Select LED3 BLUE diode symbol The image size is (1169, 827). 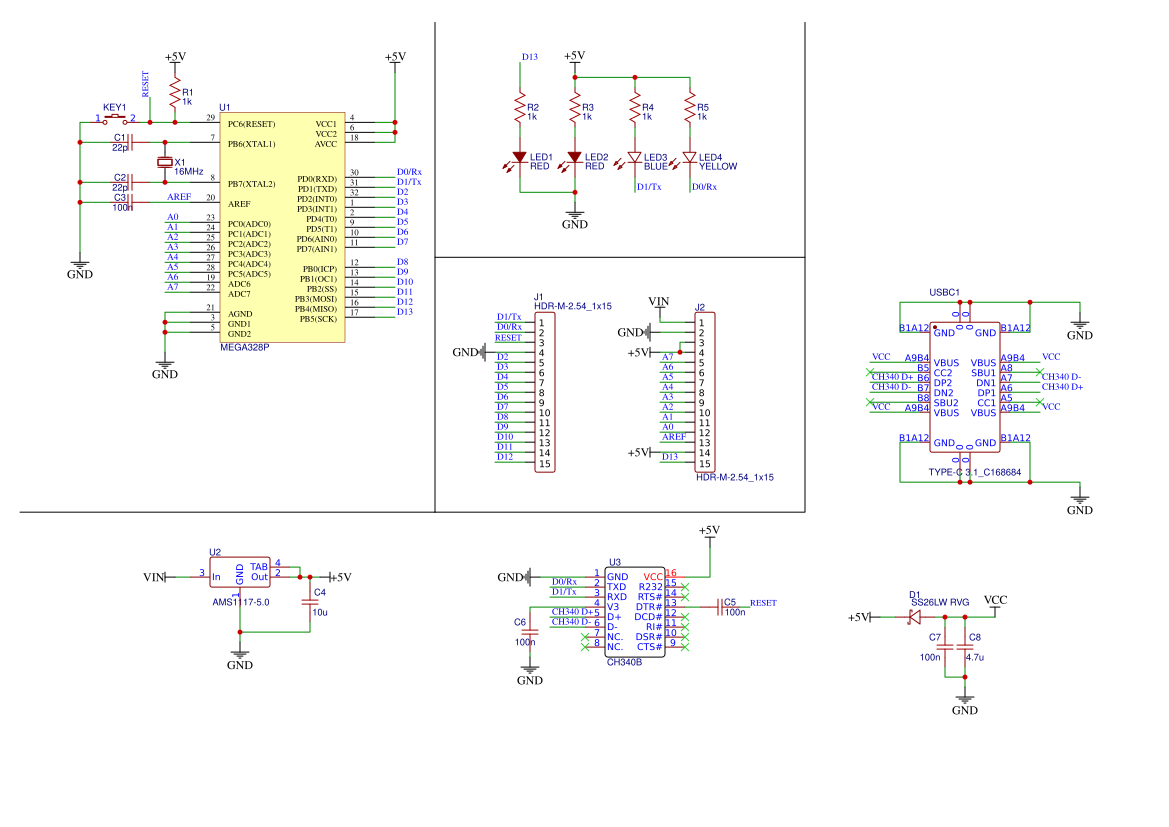(x=634, y=158)
